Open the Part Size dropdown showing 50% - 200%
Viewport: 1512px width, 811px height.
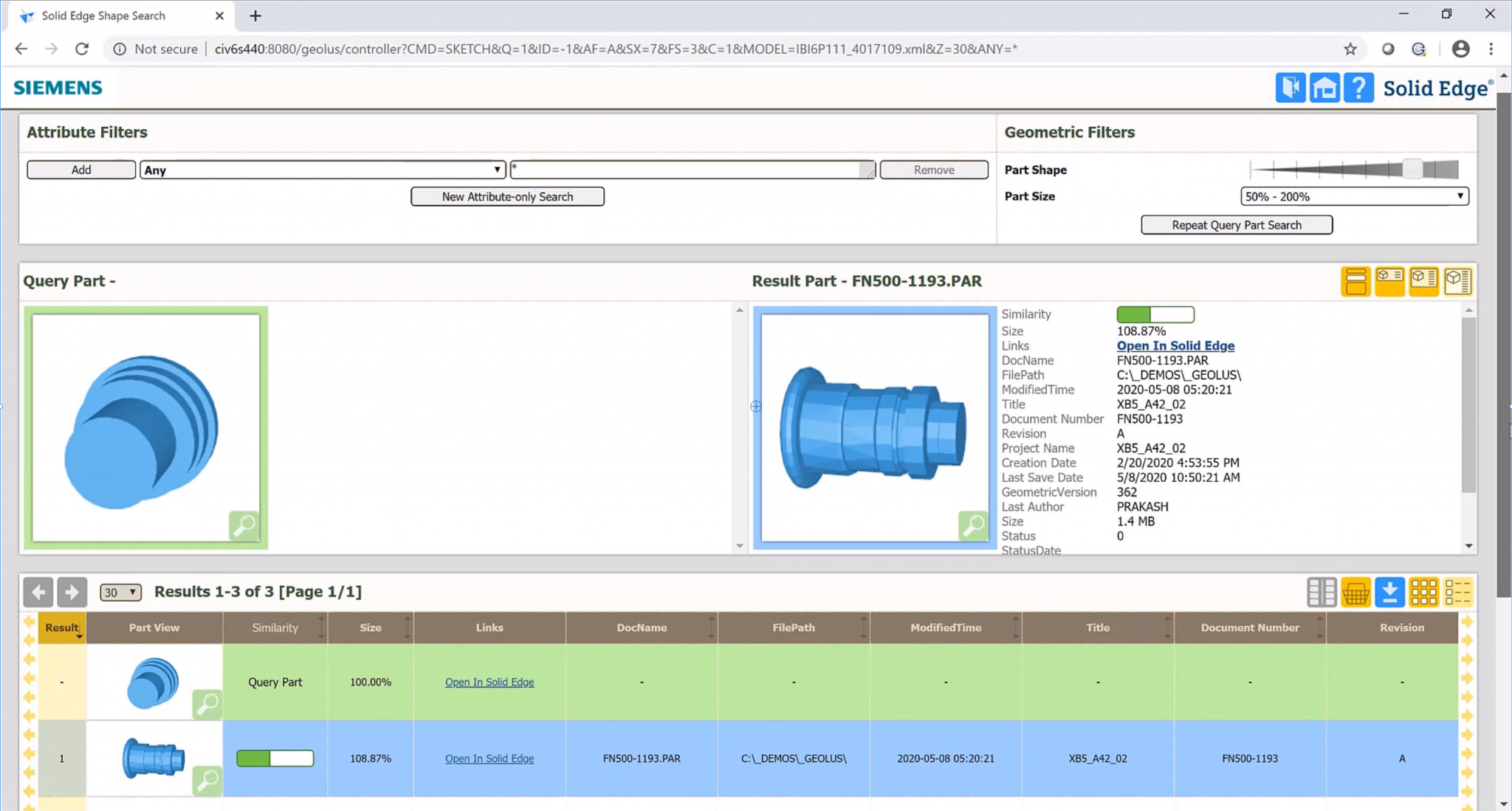click(1353, 196)
